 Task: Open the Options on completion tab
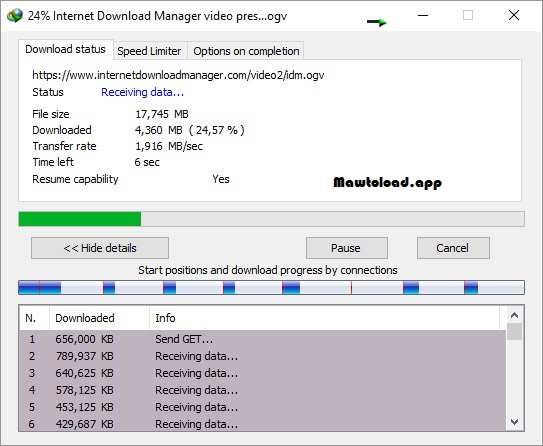[x=246, y=51]
